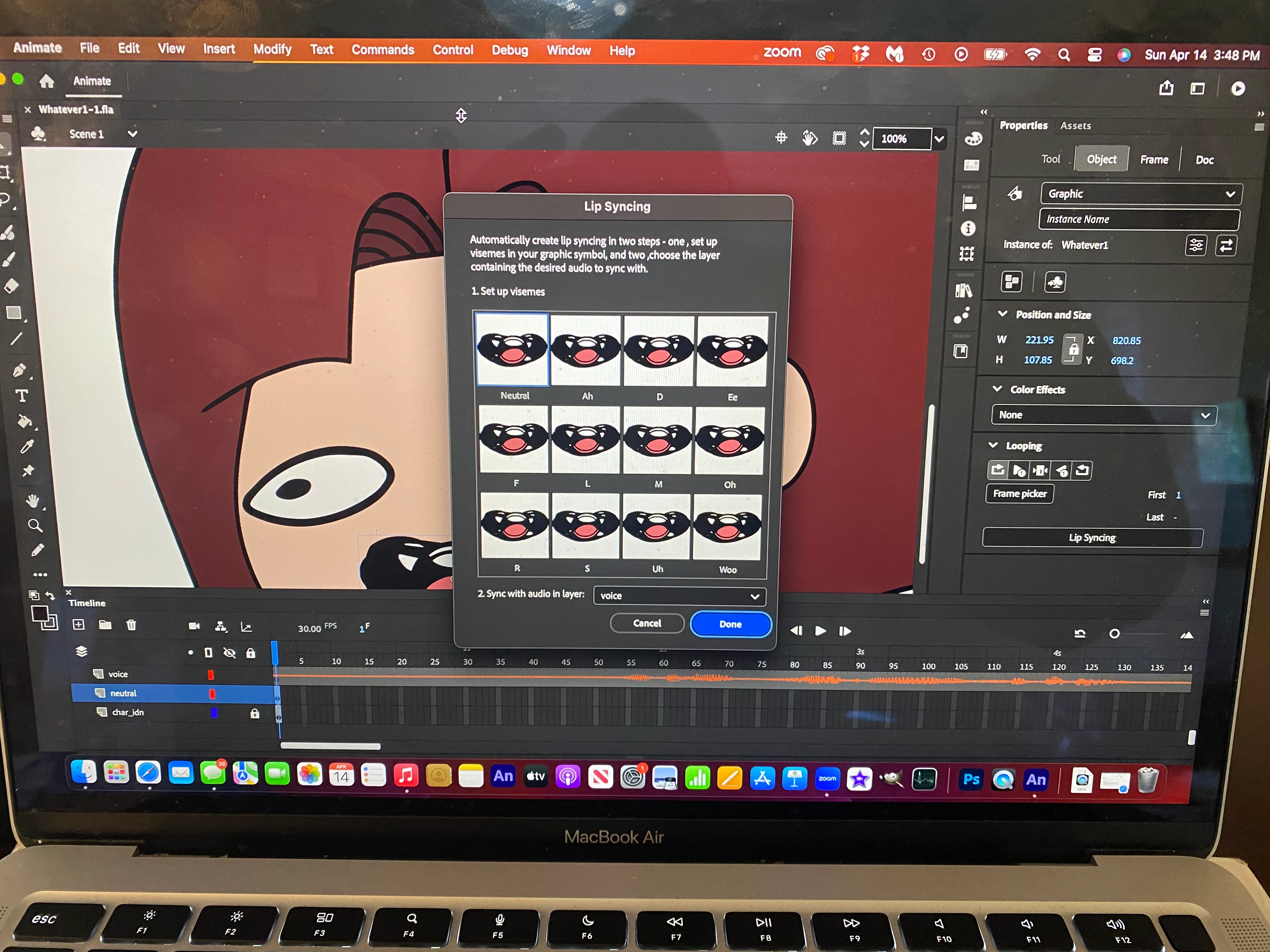
Task: Click the trash icon to delete layer
Action: pyautogui.click(x=131, y=625)
